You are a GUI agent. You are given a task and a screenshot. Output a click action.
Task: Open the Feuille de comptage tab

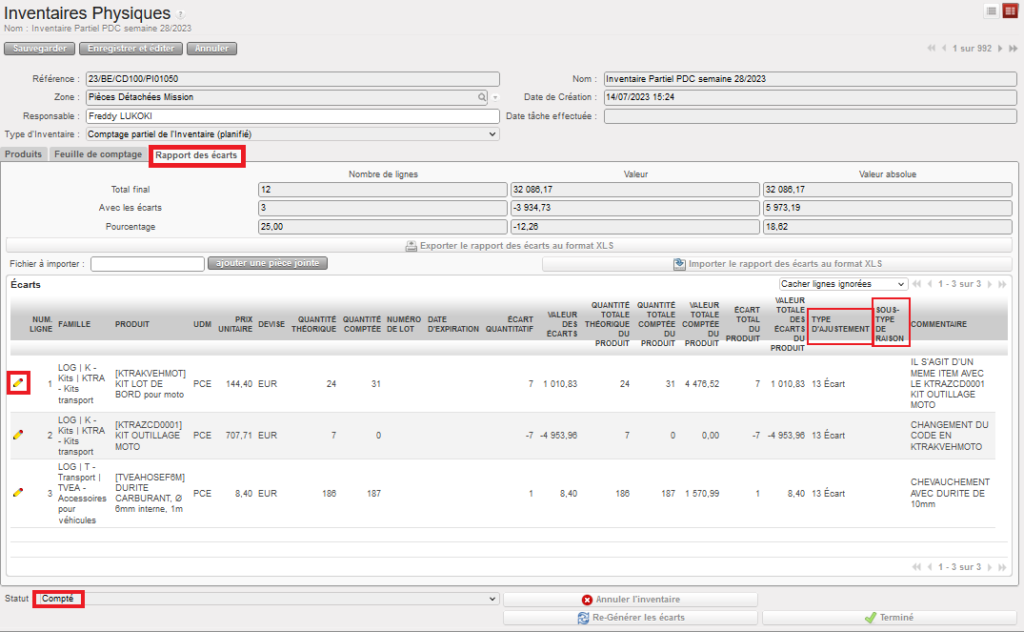(x=98, y=154)
